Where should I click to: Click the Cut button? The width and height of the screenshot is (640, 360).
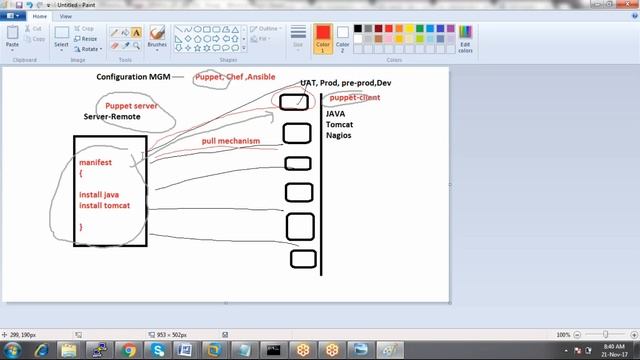click(x=33, y=29)
